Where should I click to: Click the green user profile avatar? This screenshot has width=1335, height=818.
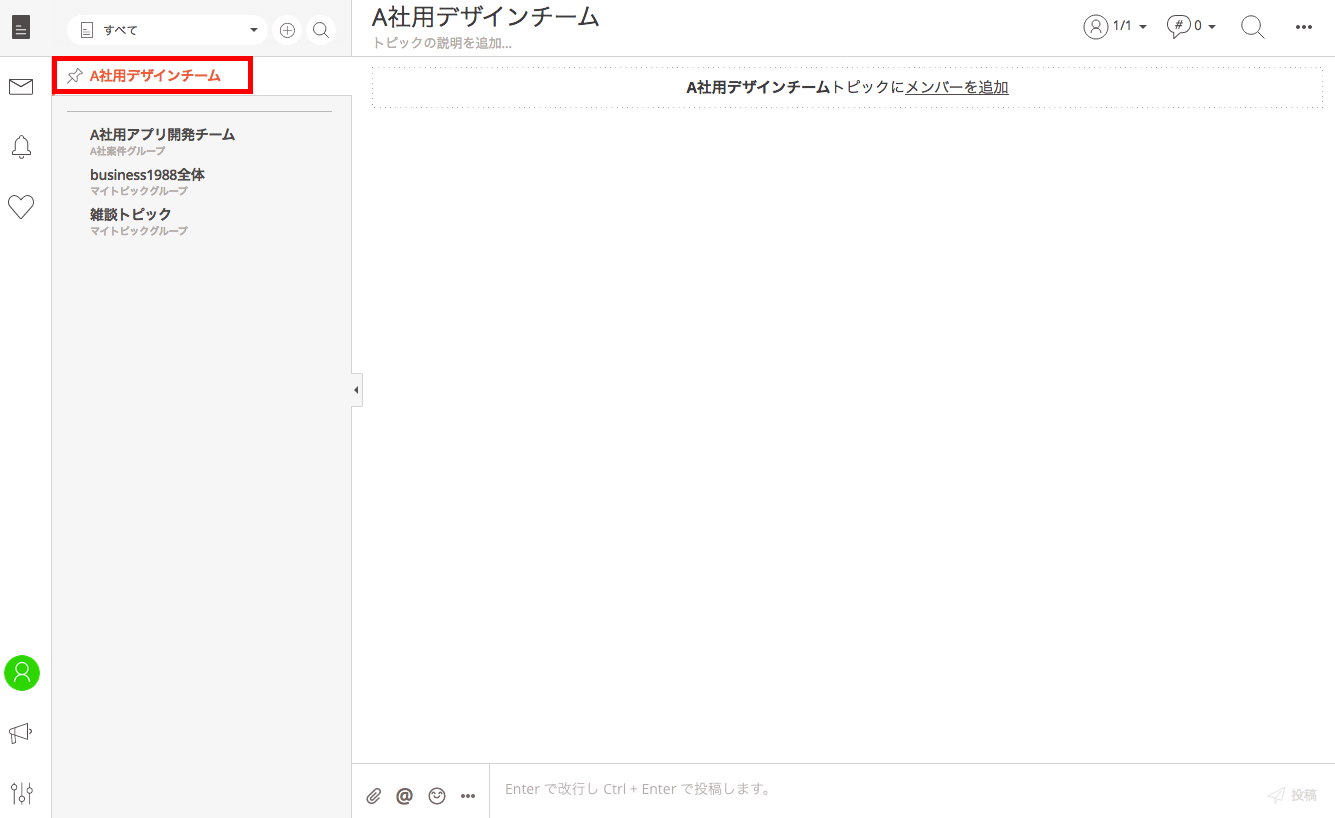pos(22,673)
